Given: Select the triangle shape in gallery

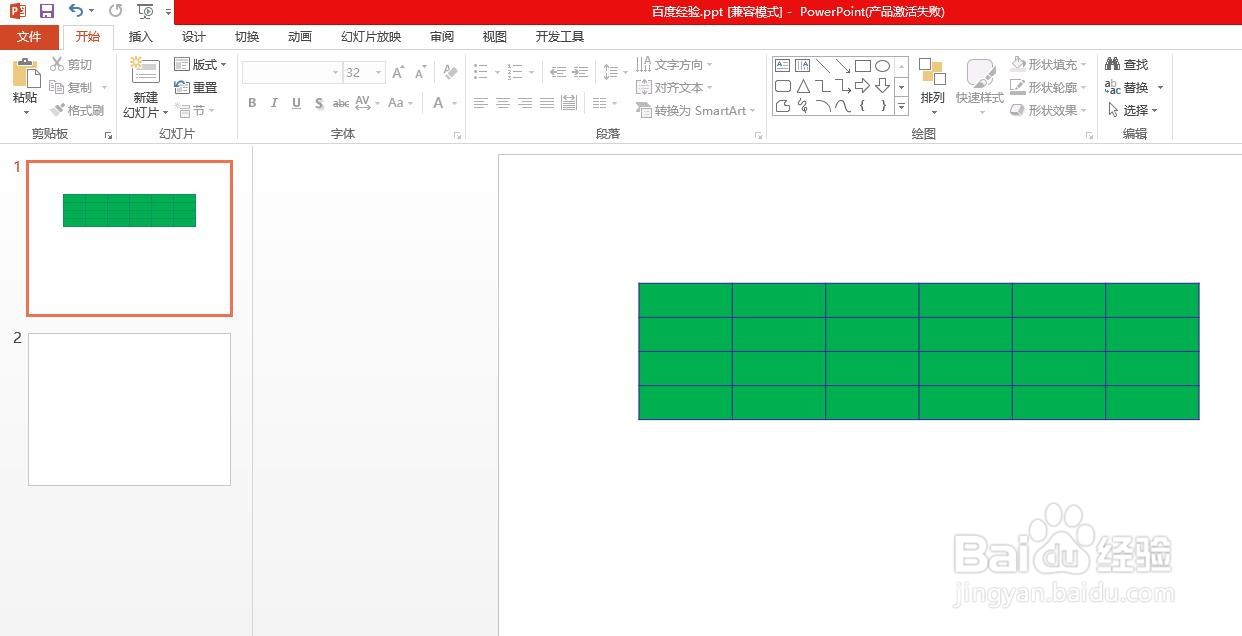Looking at the screenshot, I should pyautogui.click(x=802, y=86).
